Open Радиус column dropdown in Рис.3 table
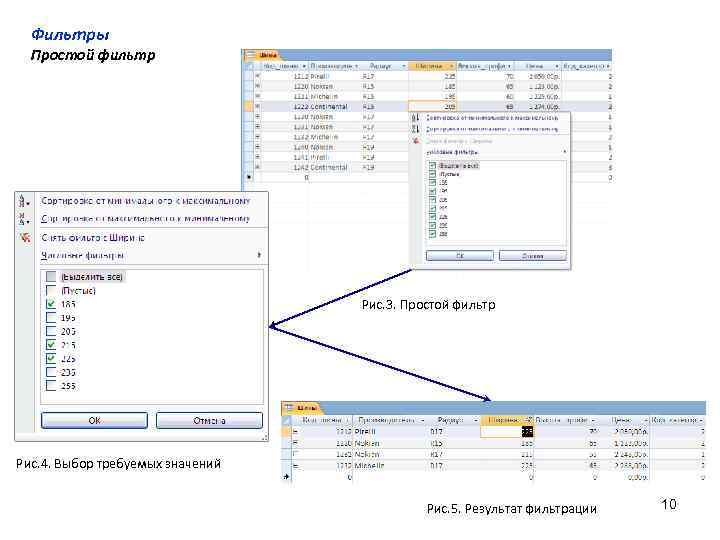This screenshot has width=720, height=540. [x=404, y=67]
